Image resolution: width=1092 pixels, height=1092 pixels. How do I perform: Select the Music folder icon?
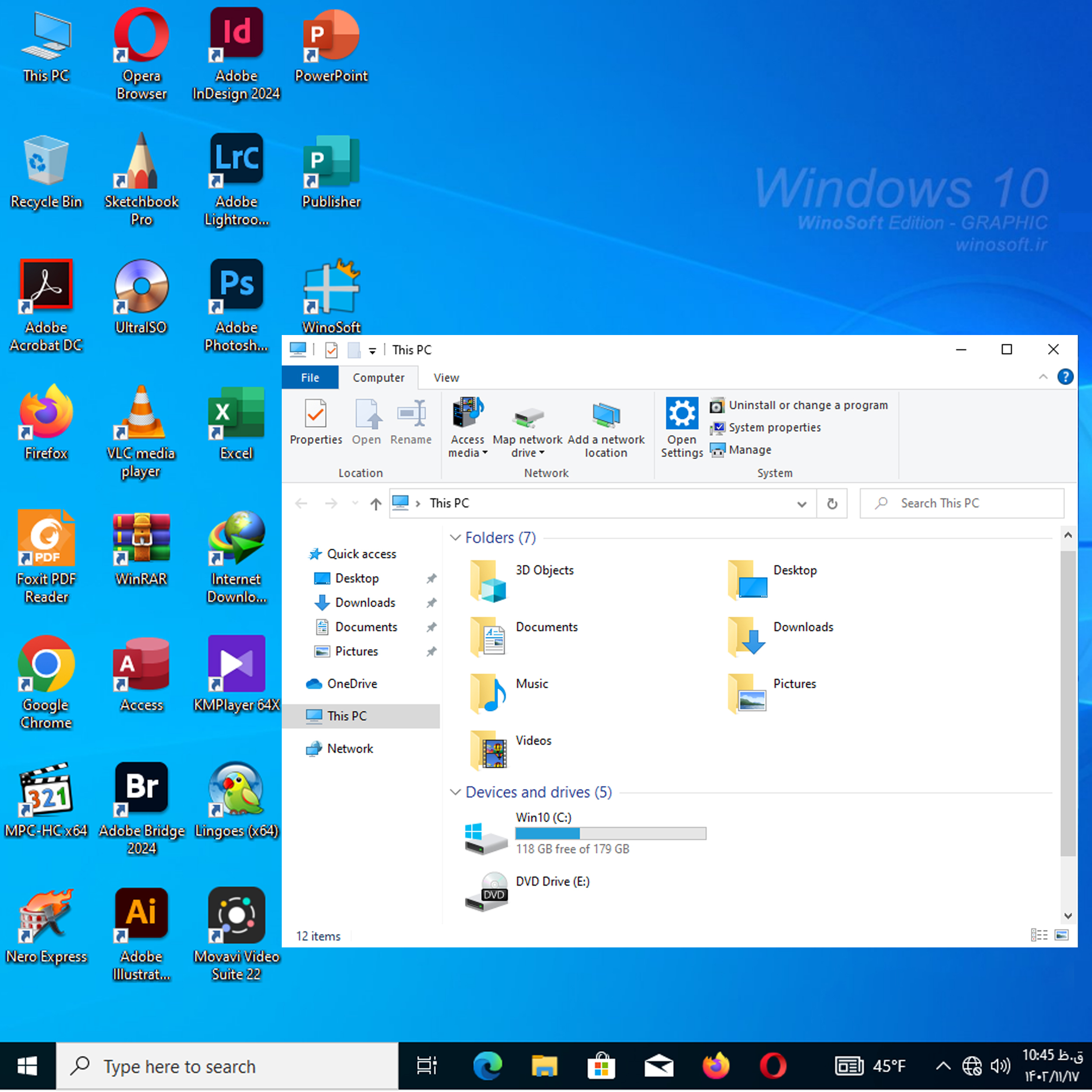pos(488,694)
